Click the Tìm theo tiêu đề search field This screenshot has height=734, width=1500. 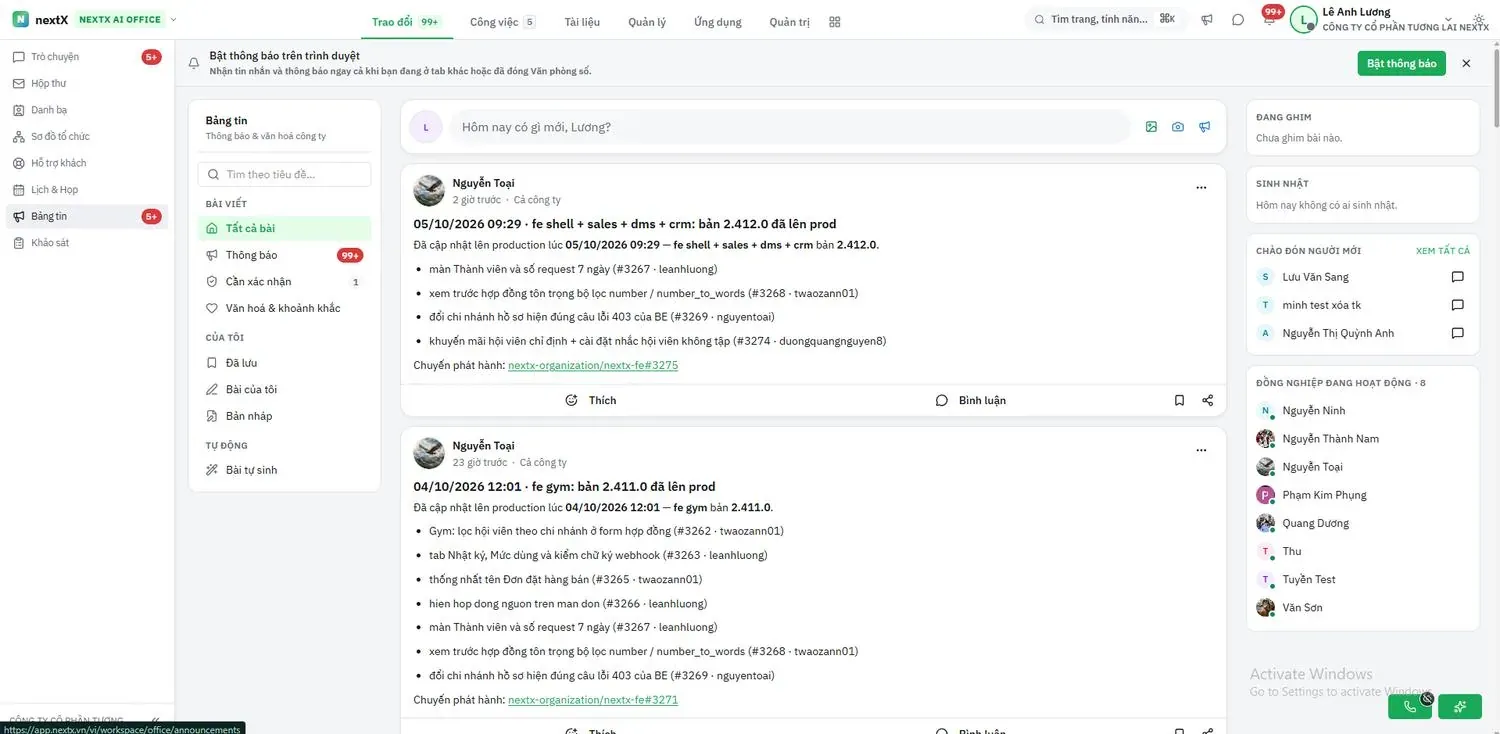pos(284,174)
